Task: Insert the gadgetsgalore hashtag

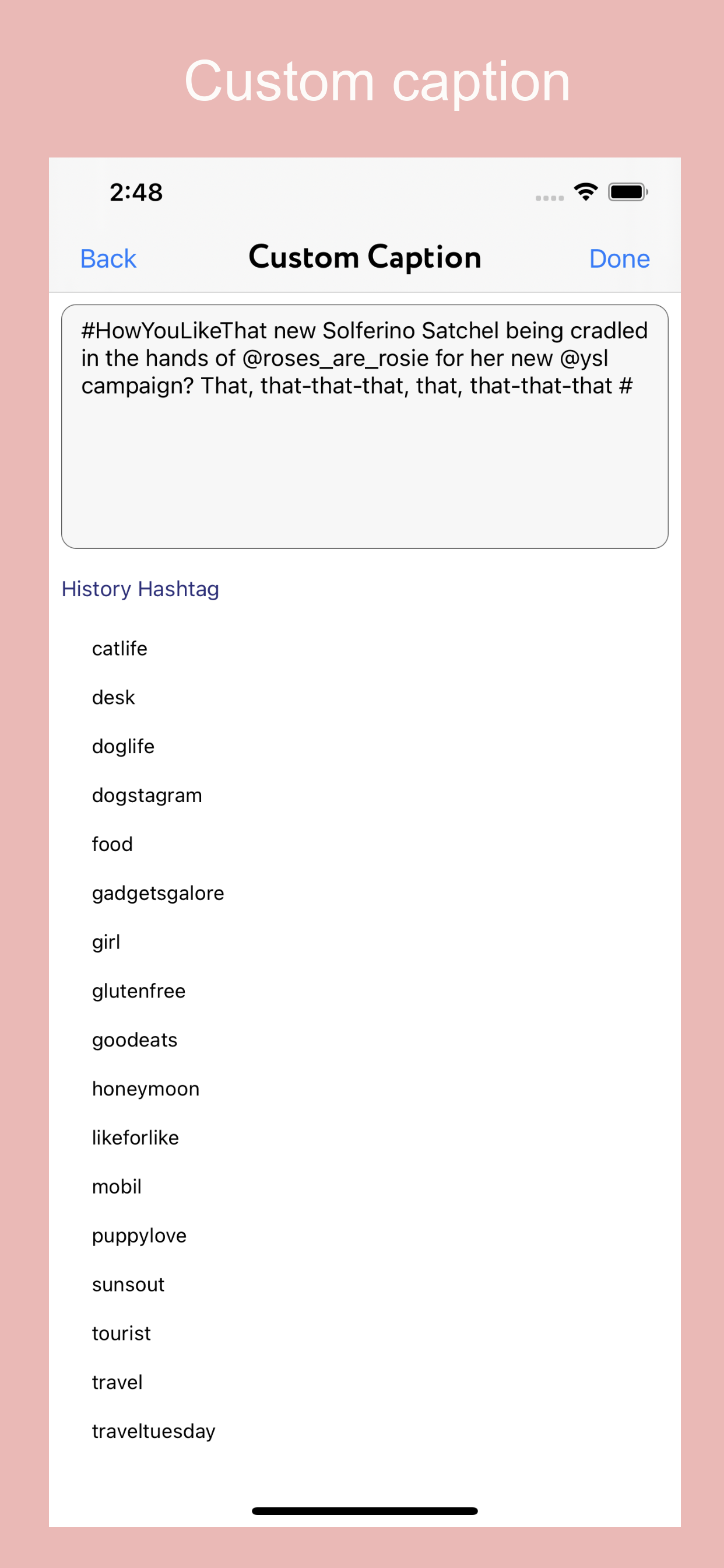Action: coord(157,893)
